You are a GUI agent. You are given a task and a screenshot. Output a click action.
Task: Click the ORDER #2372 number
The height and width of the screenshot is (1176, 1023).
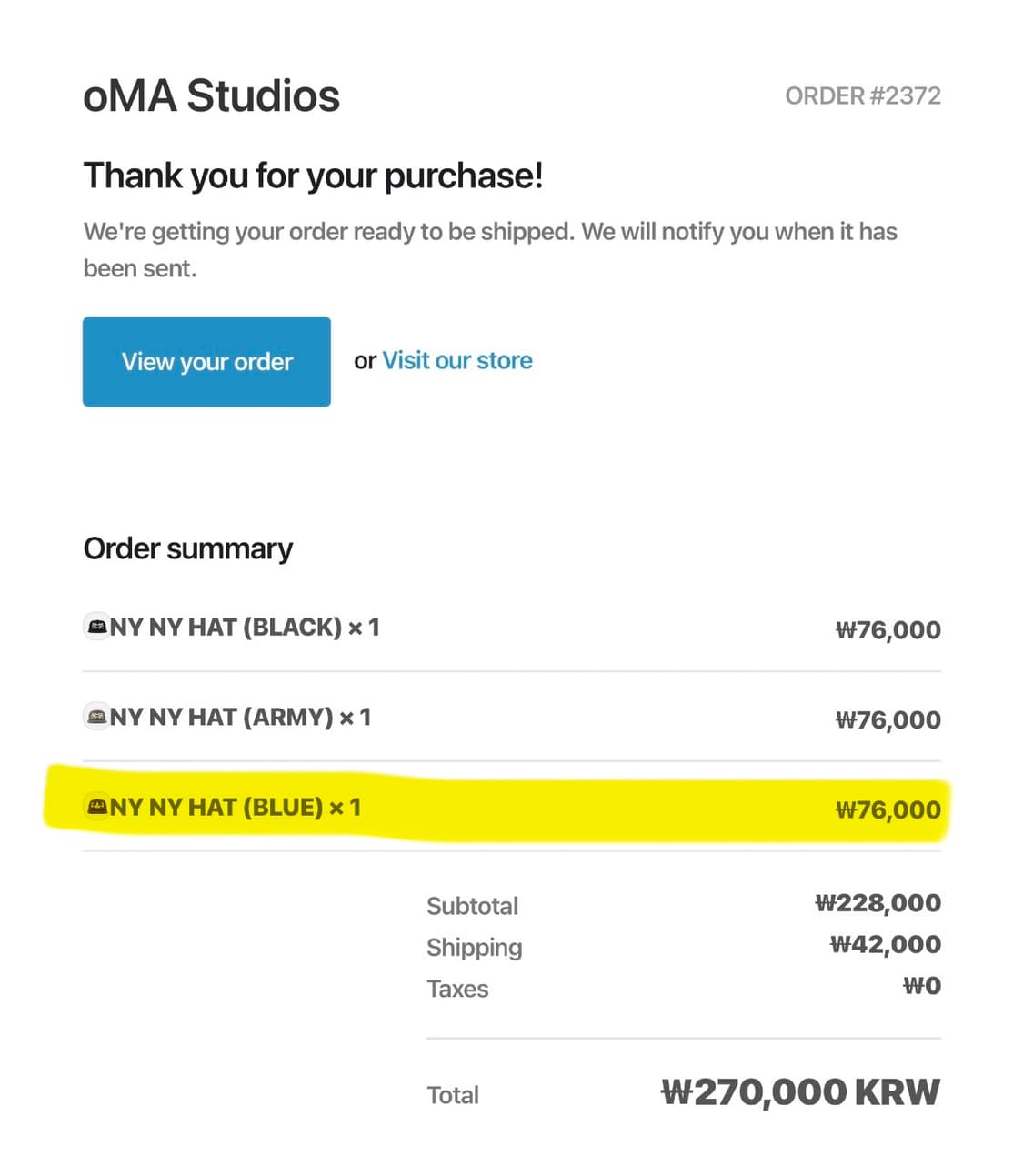[x=862, y=95]
